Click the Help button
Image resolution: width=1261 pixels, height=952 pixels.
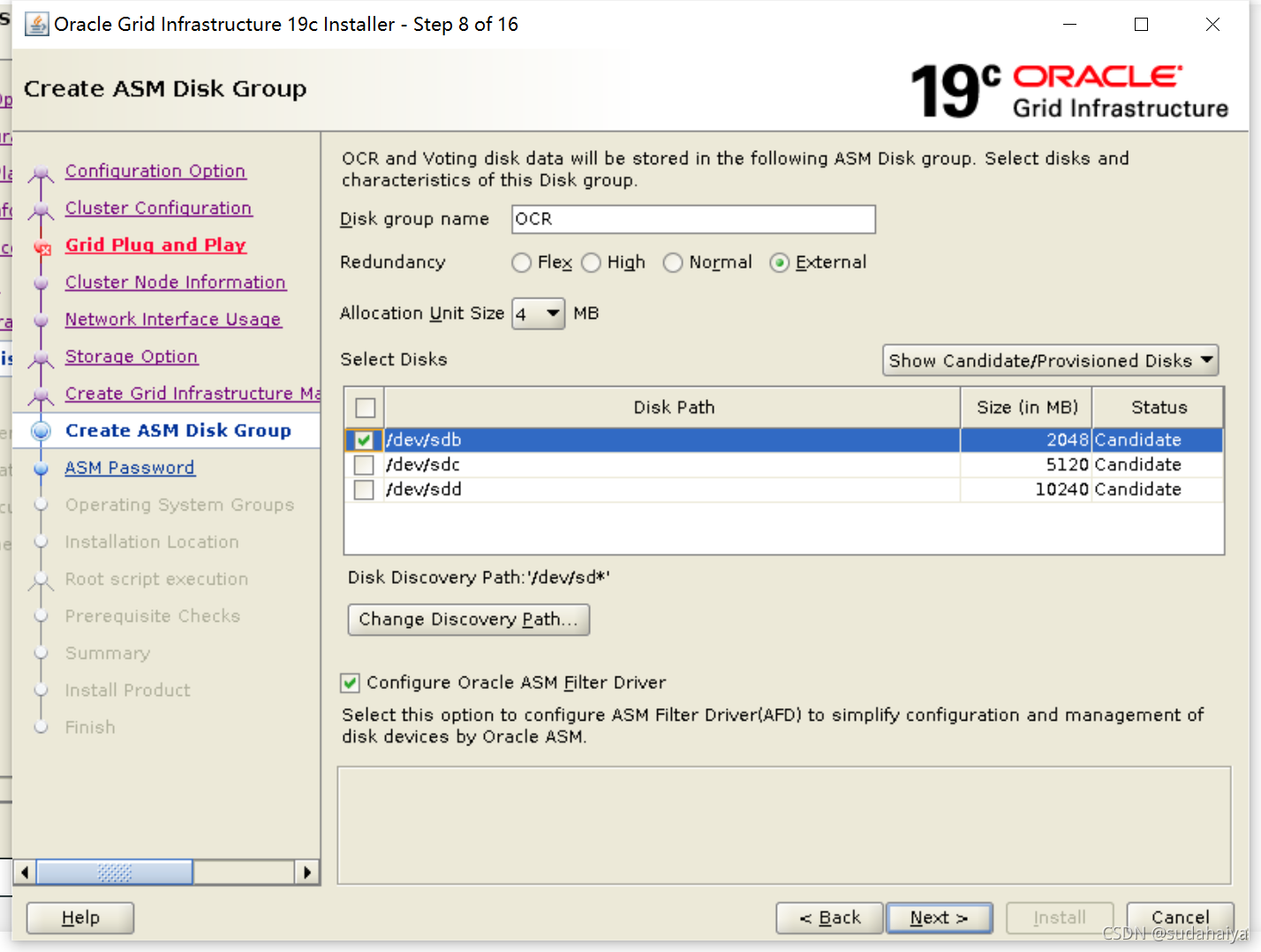click(80, 918)
